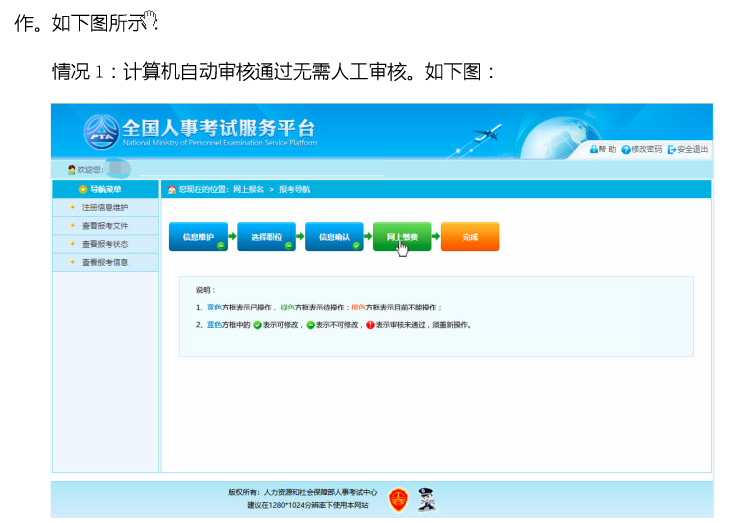
Task: Click the home icon in the breadcrumb
Action: point(172,190)
